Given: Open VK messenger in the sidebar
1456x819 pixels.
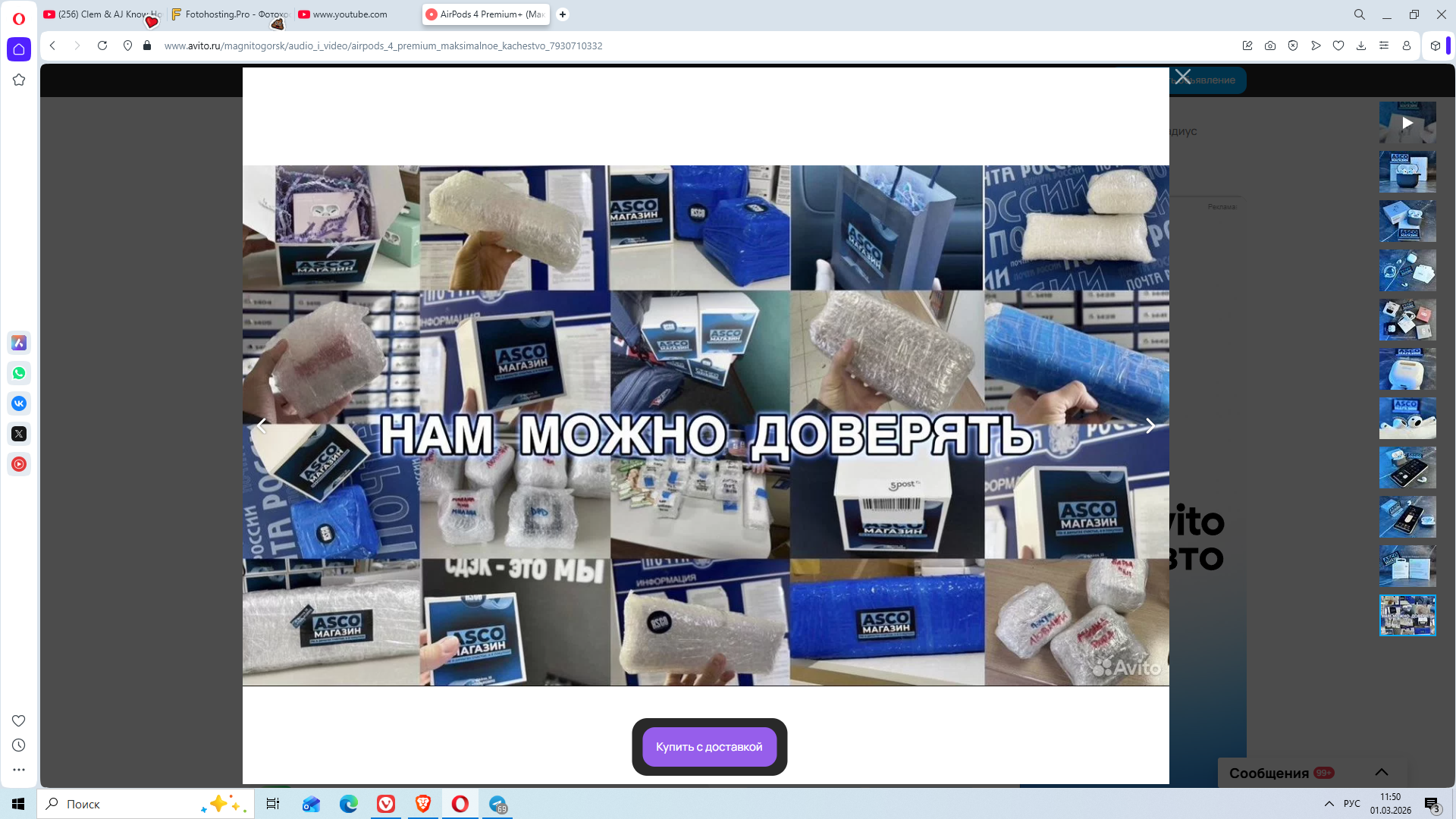Looking at the screenshot, I should pos(19,403).
